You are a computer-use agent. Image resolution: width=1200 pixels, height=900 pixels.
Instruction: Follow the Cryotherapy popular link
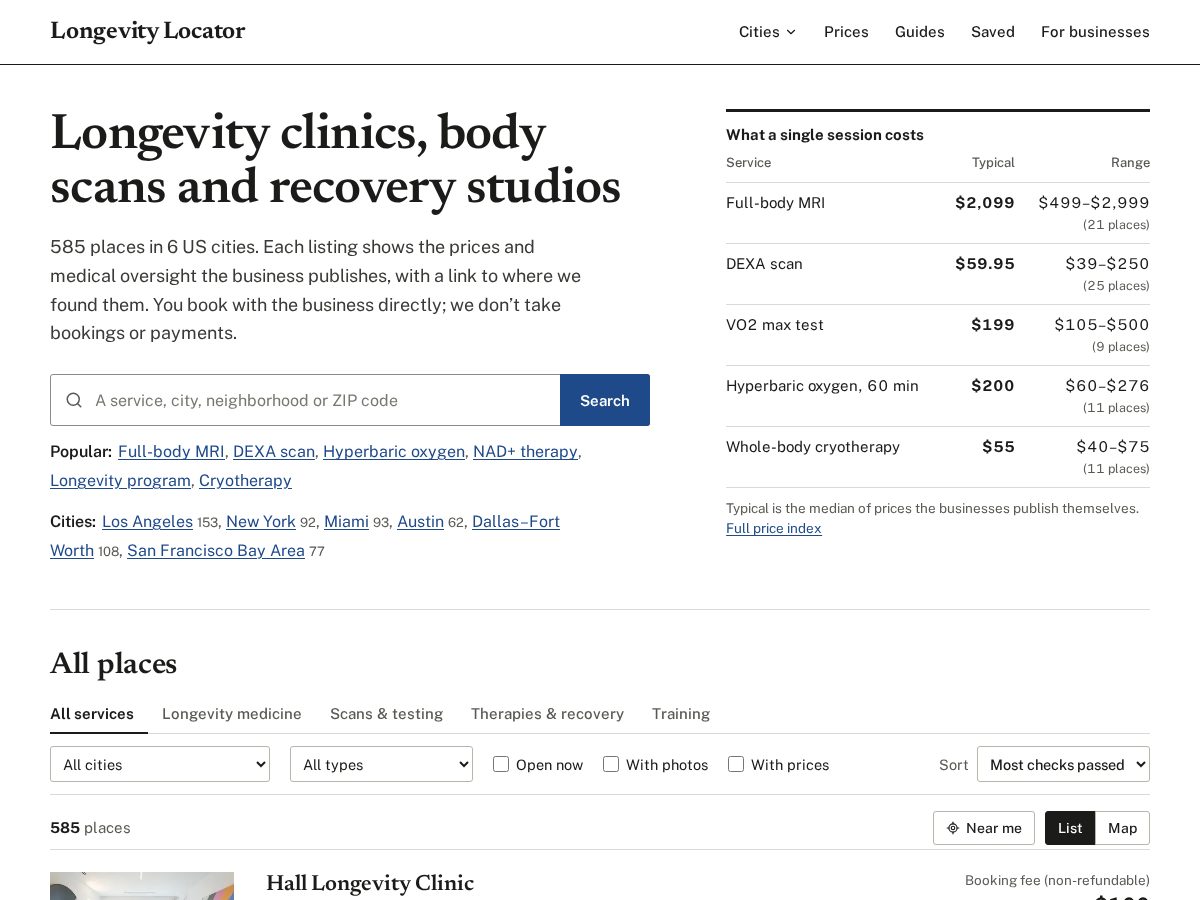pyautogui.click(x=245, y=480)
